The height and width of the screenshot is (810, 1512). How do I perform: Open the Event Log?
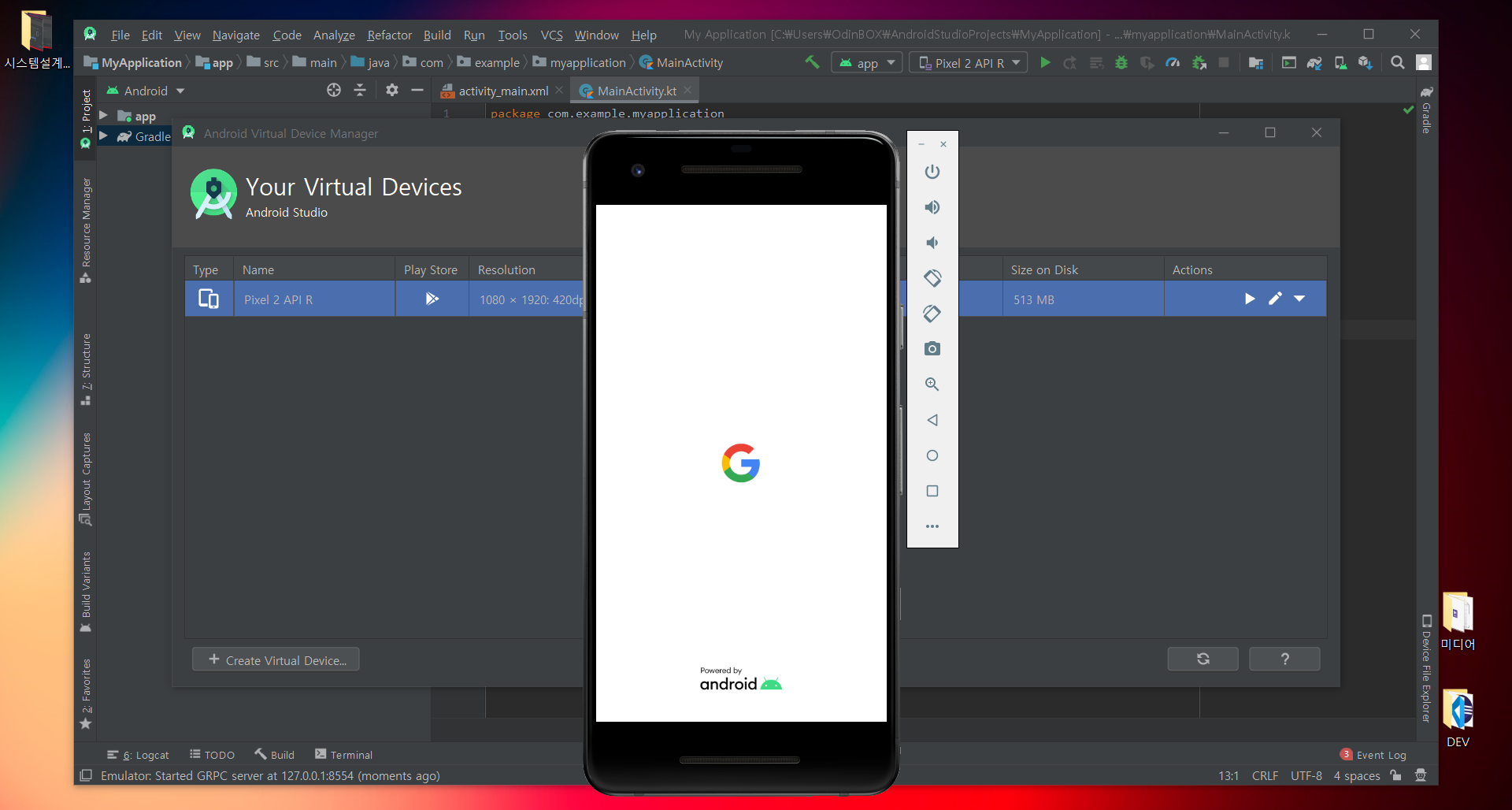click(x=1373, y=755)
